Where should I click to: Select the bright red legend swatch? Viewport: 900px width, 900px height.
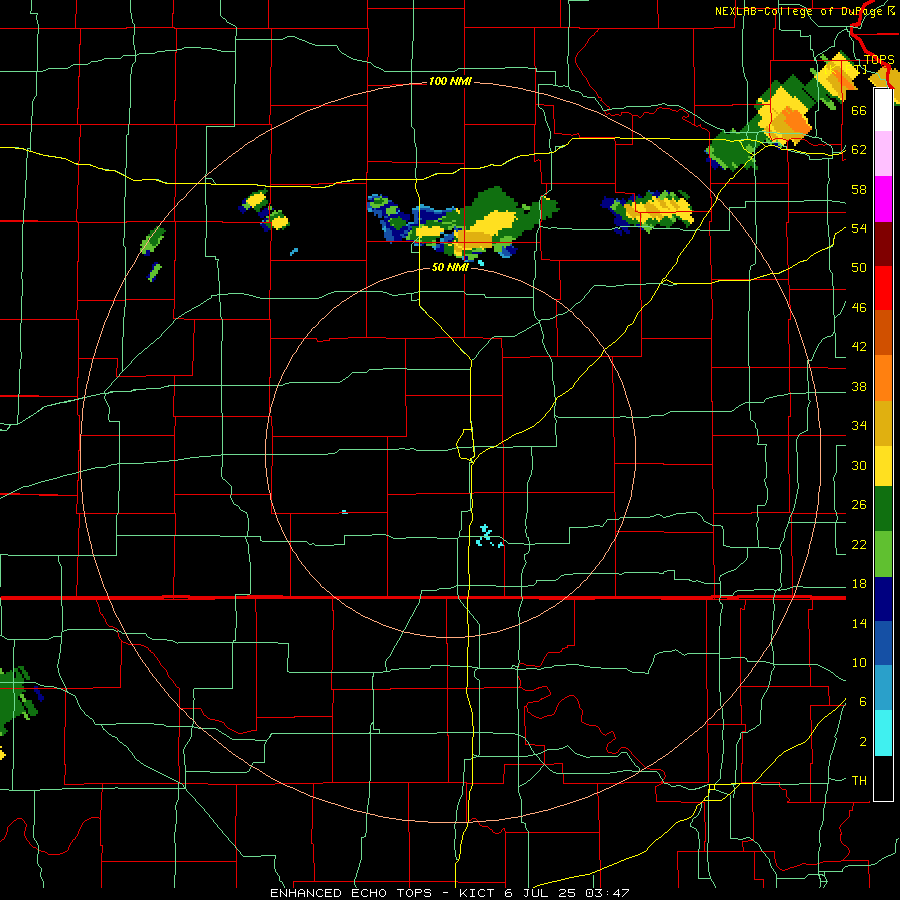(x=883, y=288)
